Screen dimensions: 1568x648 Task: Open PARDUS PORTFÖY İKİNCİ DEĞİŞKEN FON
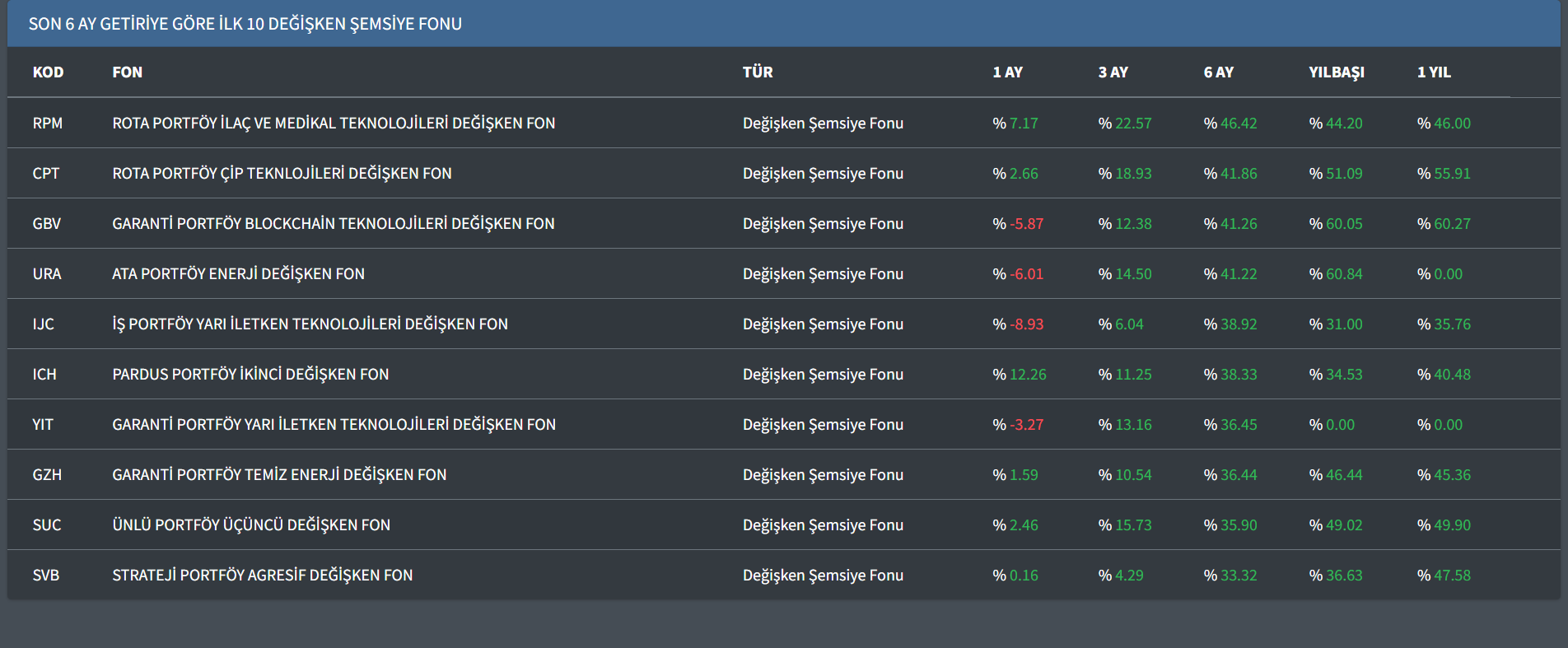pyautogui.click(x=250, y=374)
